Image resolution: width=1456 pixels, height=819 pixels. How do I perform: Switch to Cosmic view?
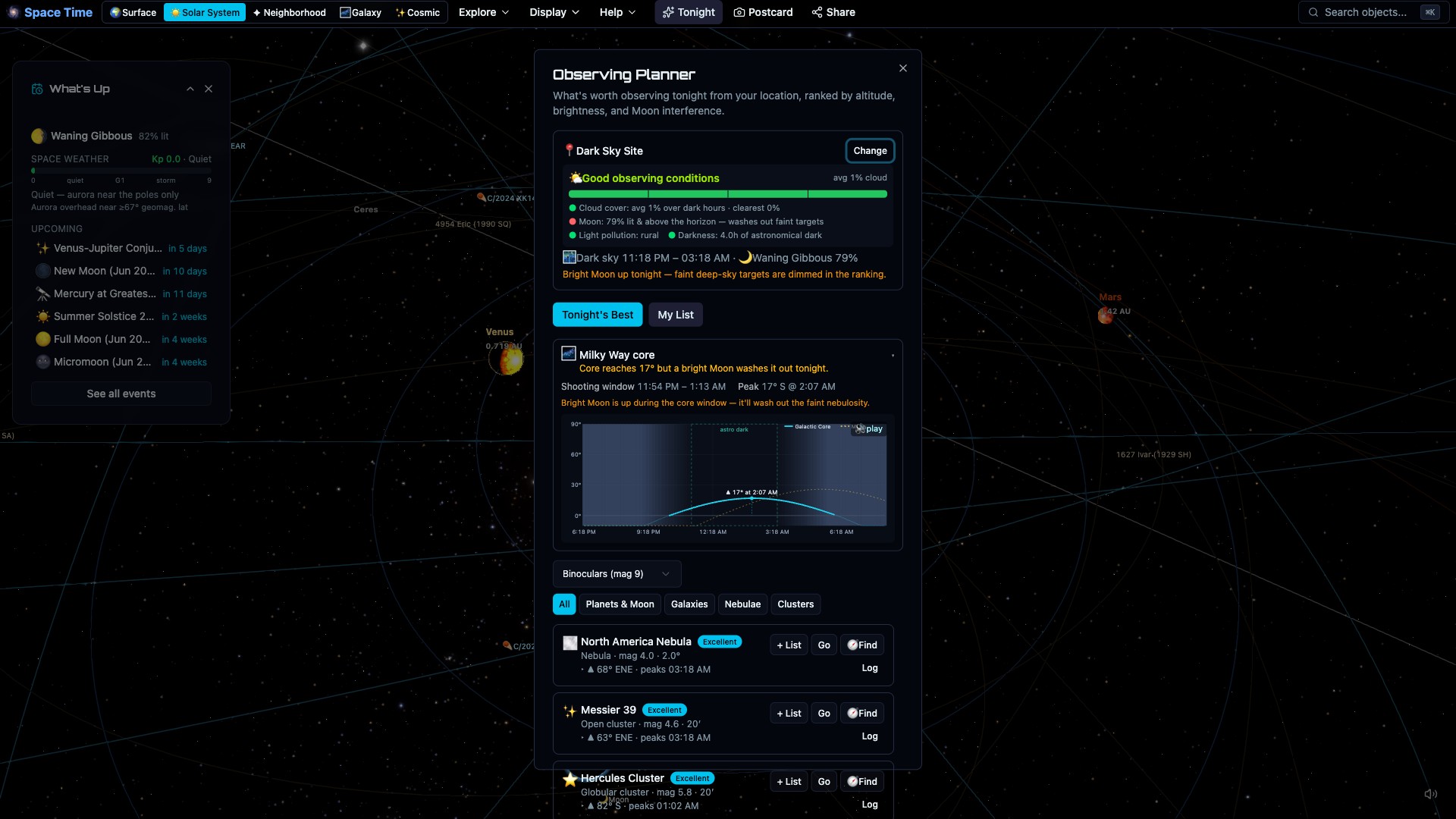(x=418, y=12)
